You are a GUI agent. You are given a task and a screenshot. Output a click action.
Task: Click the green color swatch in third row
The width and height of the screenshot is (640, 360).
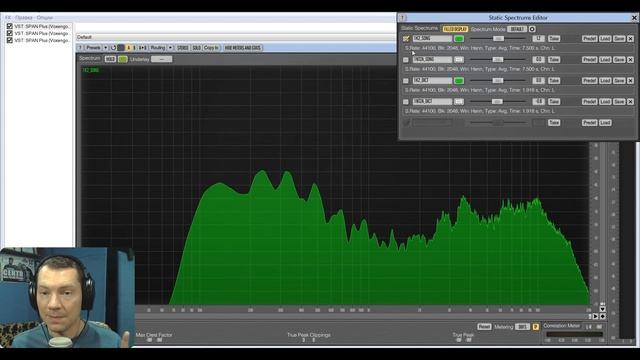459,81
